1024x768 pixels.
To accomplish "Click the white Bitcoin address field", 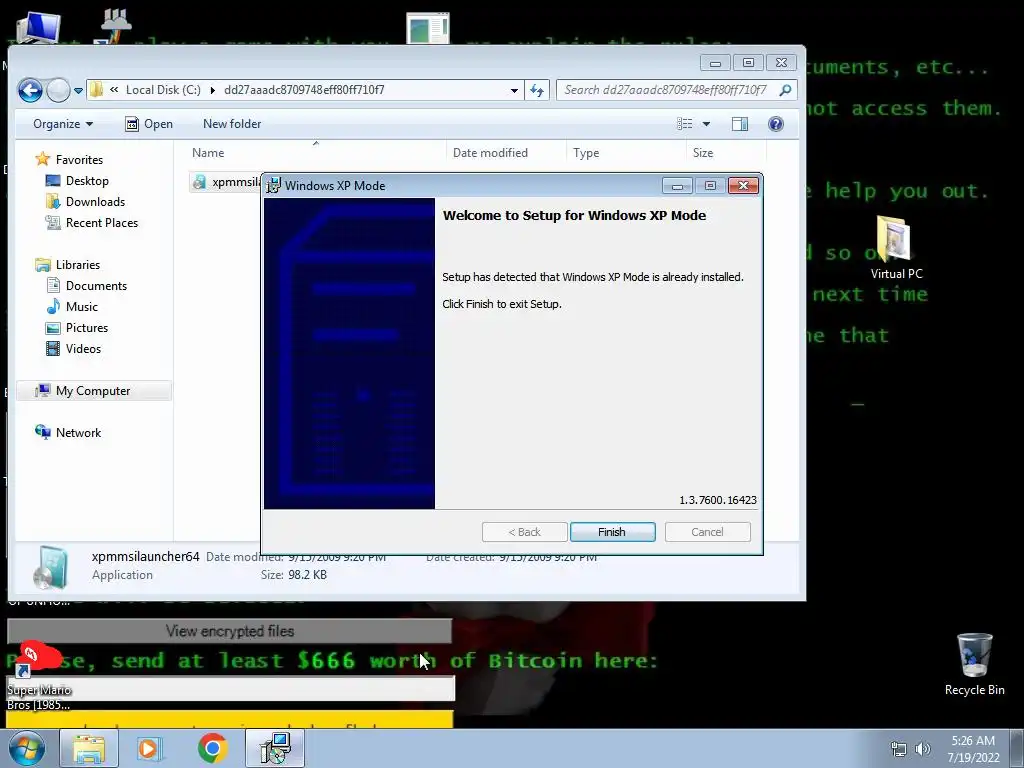I will pos(230,688).
